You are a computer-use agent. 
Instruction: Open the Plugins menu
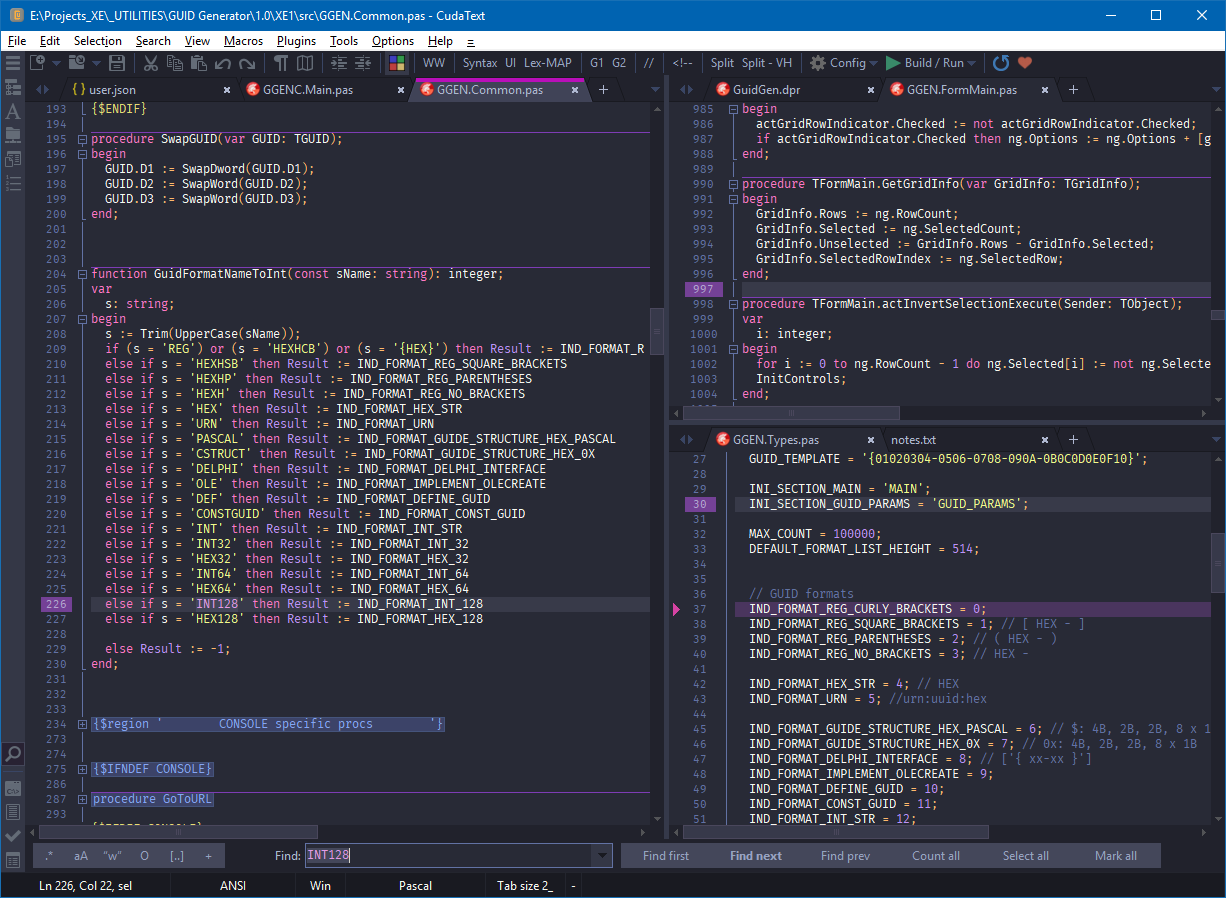pos(296,41)
